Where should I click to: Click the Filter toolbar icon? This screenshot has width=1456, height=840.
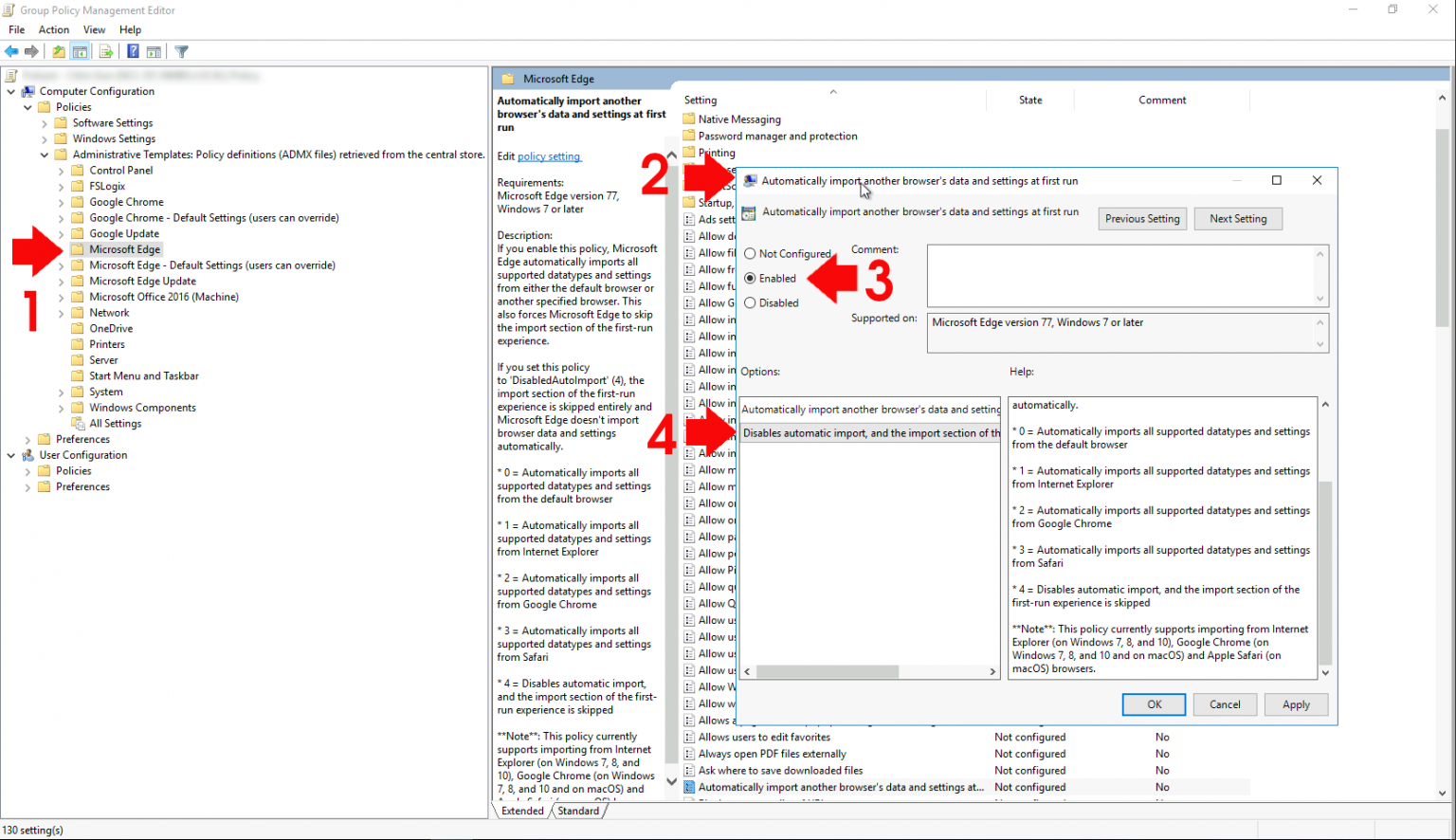pos(181,51)
